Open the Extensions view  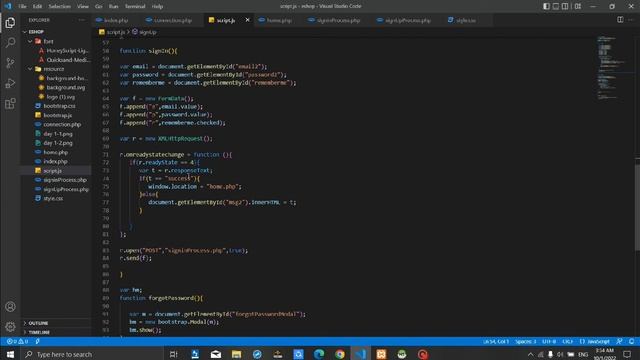click(11, 104)
